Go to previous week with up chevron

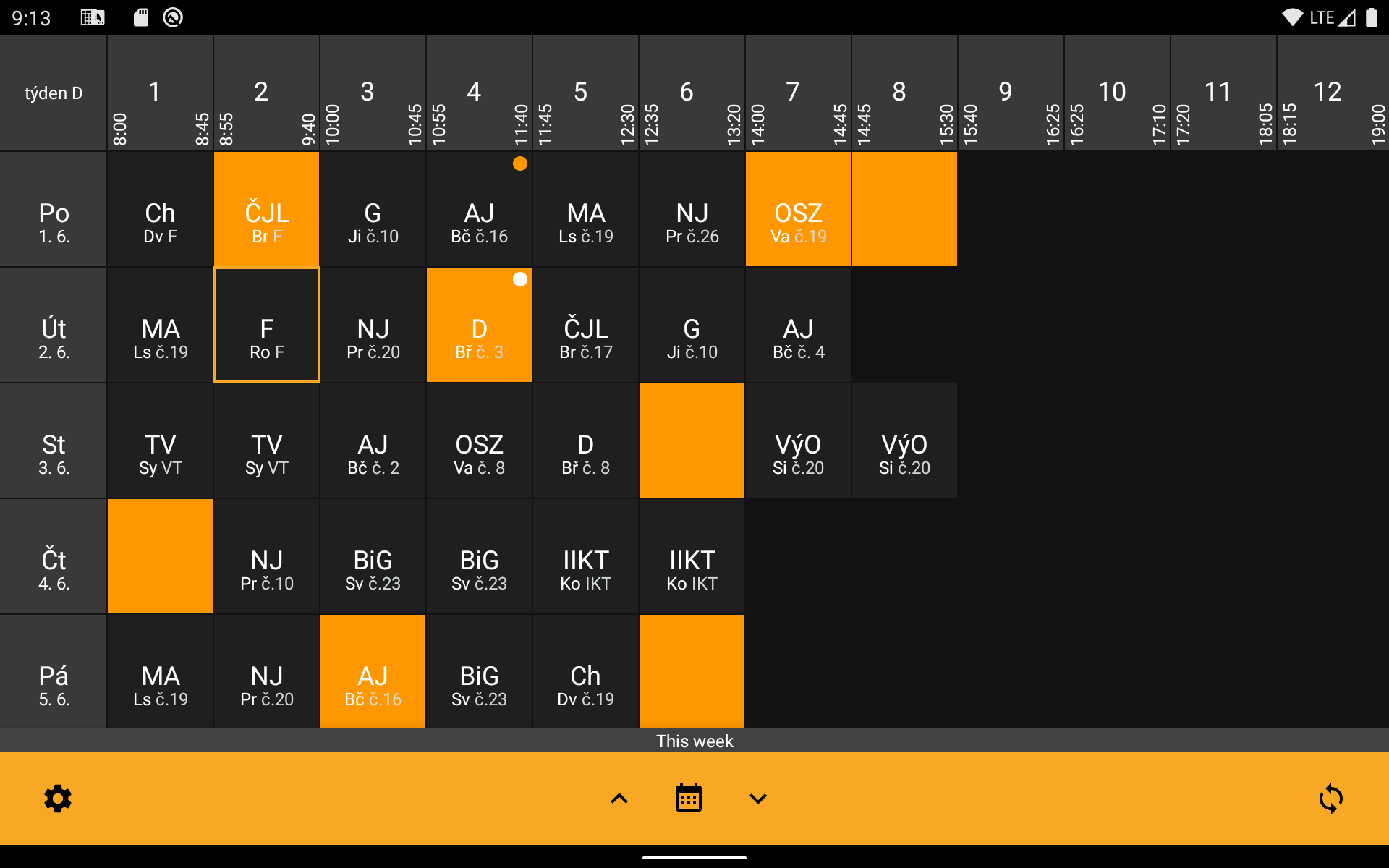[619, 799]
